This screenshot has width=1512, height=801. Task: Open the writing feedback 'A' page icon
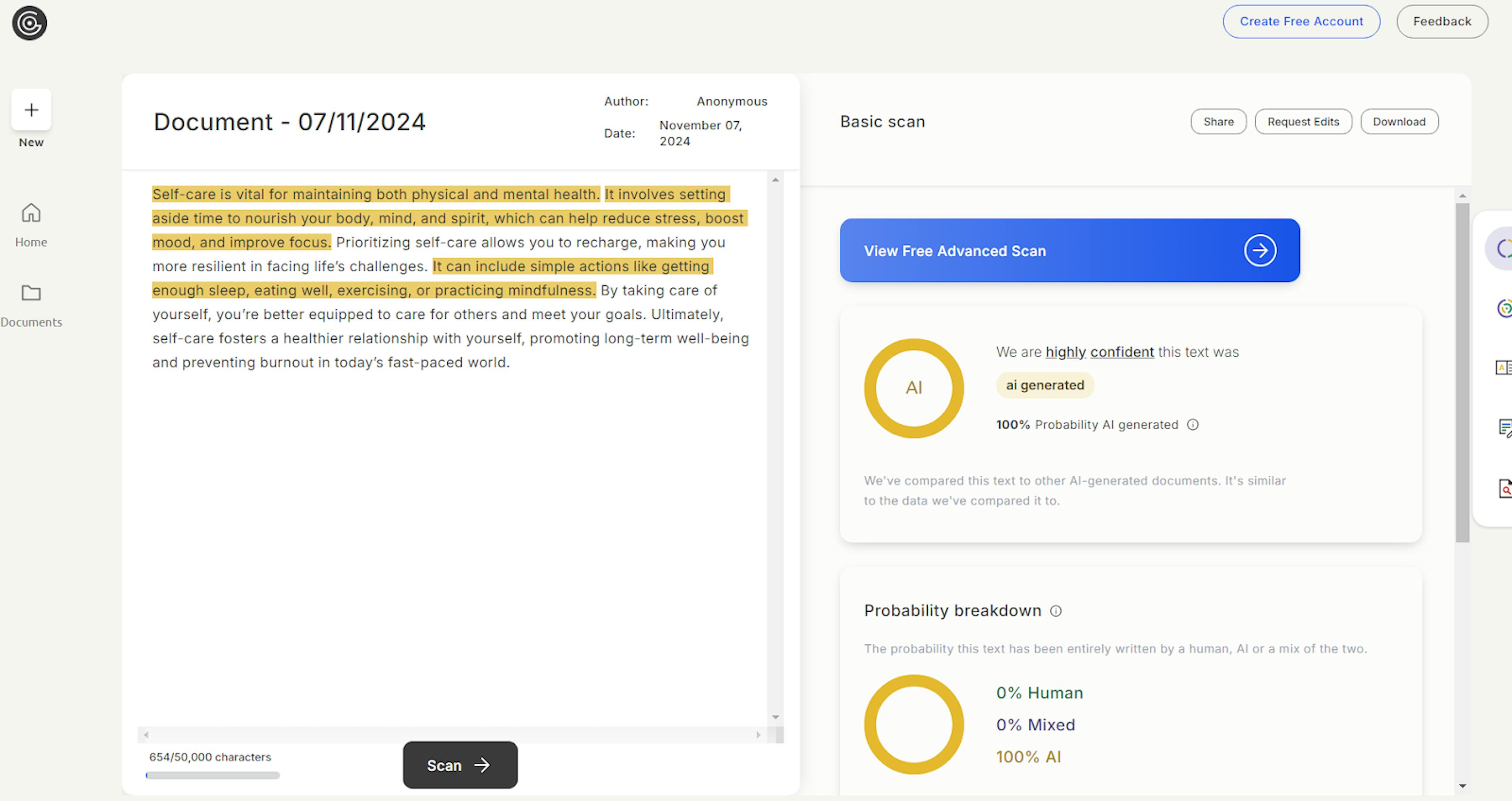point(1504,367)
